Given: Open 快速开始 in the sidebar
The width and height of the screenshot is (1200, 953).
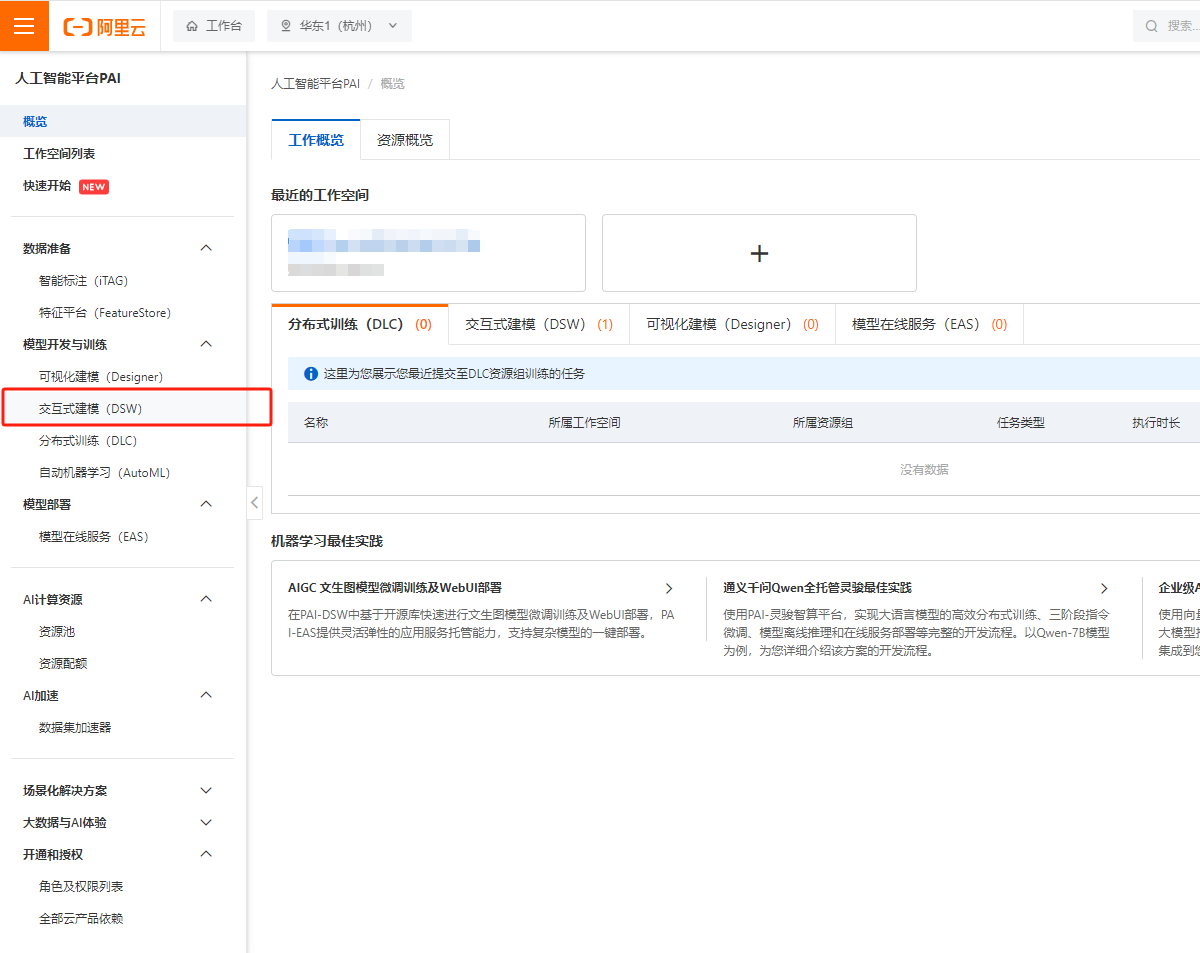Looking at the screenshot, I should coord(47,186).
